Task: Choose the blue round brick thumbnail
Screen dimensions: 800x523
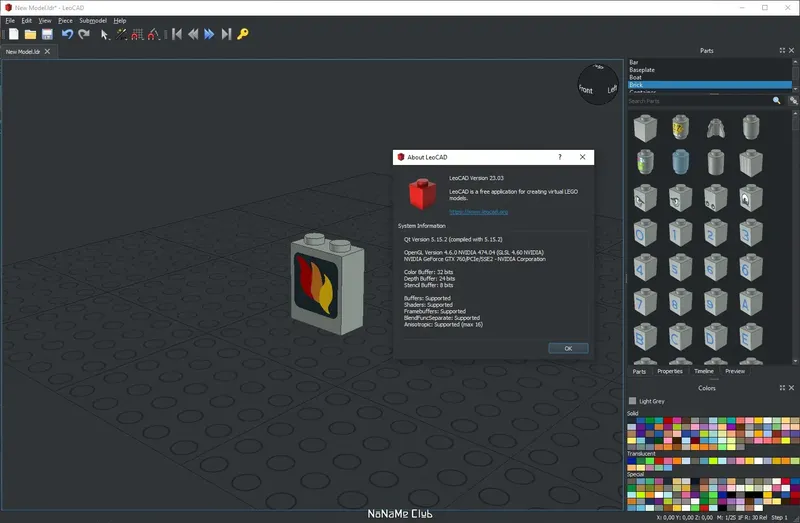Action: click(680, 162)
